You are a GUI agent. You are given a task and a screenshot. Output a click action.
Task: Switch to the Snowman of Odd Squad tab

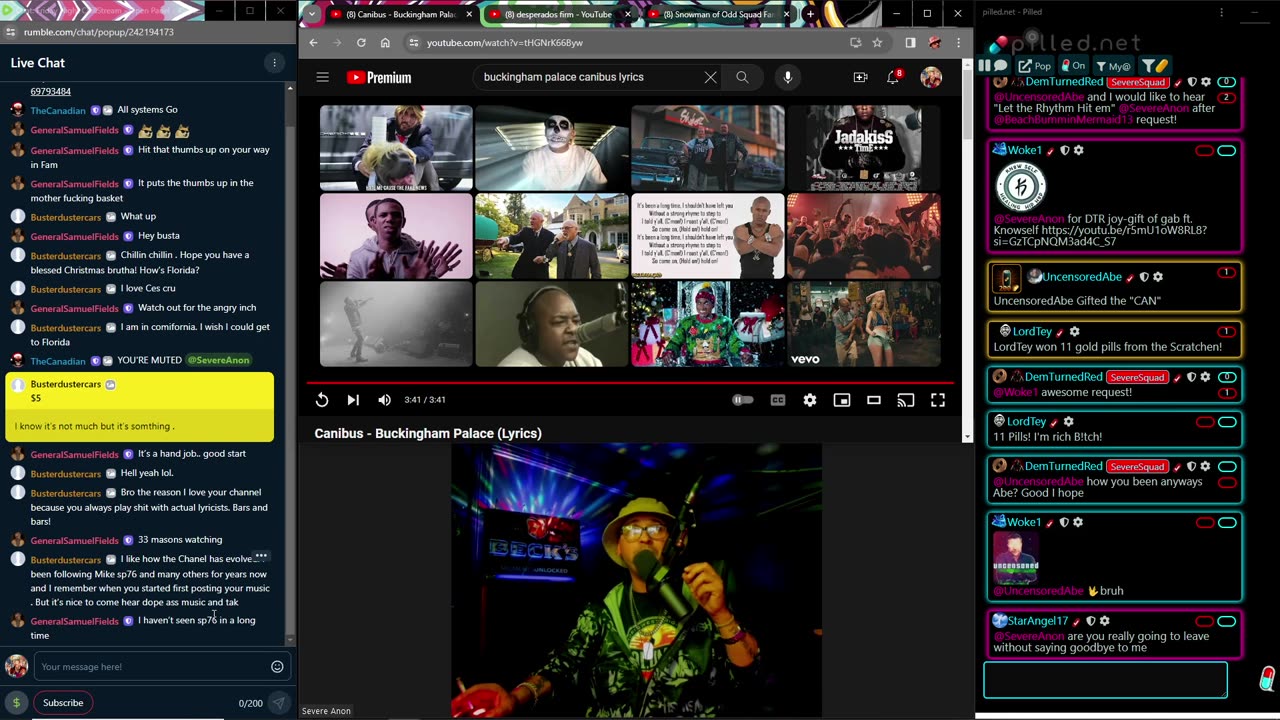click(x=719, y=14)
